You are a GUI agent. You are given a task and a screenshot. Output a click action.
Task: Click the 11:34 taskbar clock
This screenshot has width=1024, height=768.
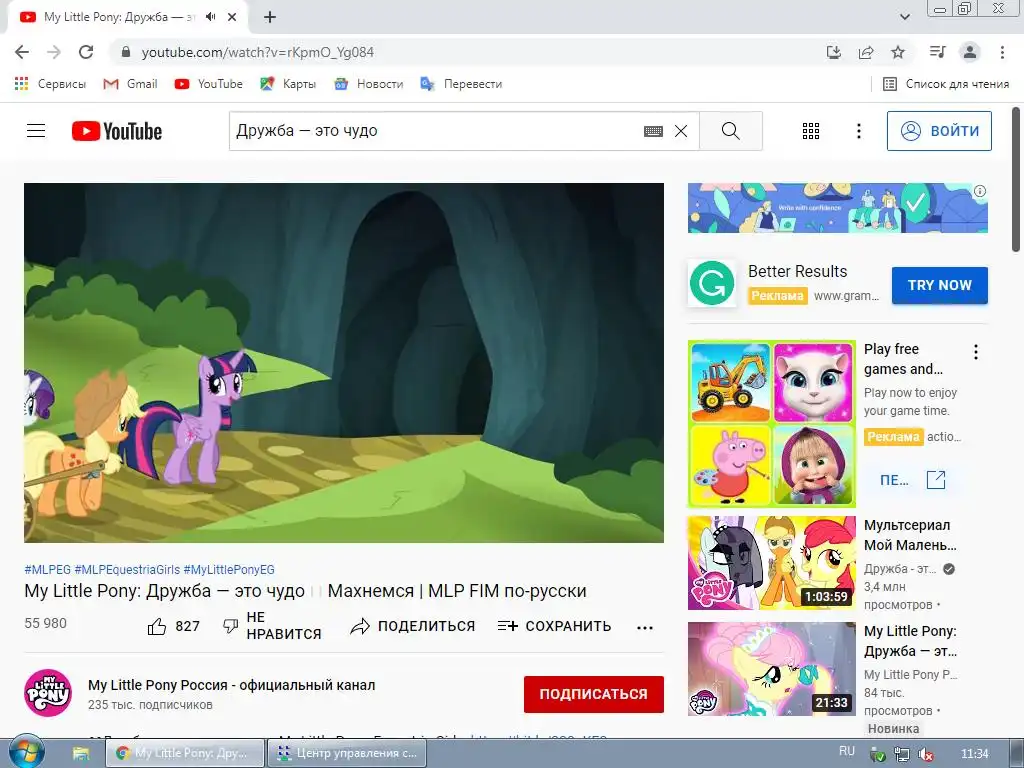[974, 754]
